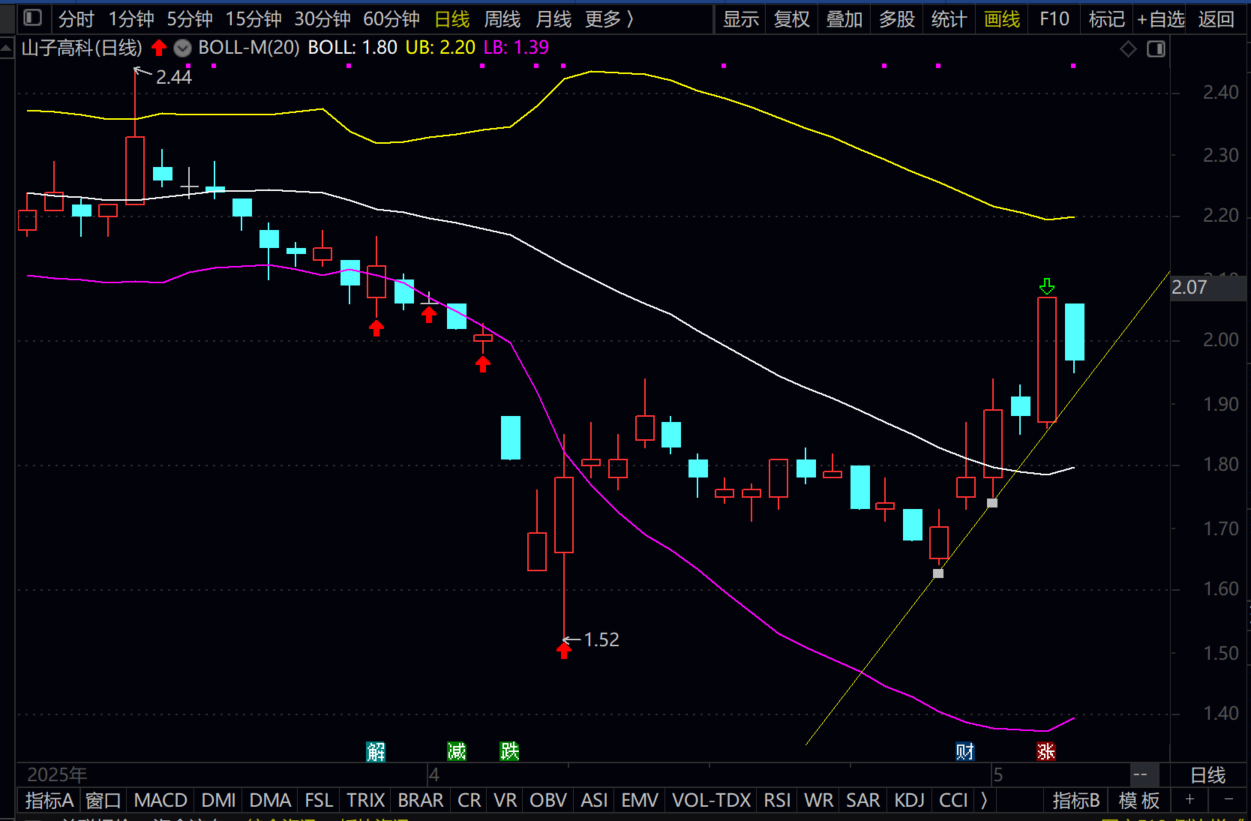
Task: Switch indicator to FSL
Action: coord(319,800)
